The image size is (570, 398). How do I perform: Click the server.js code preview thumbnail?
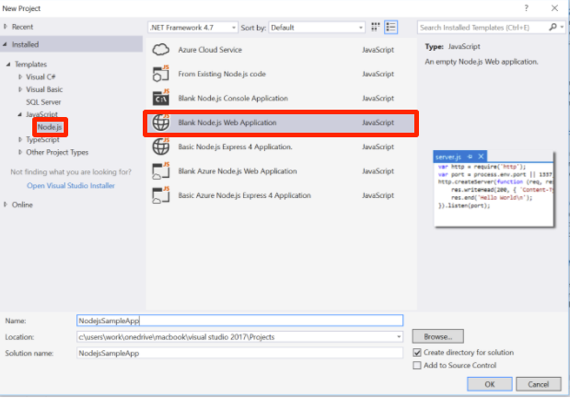pos(494,189)
